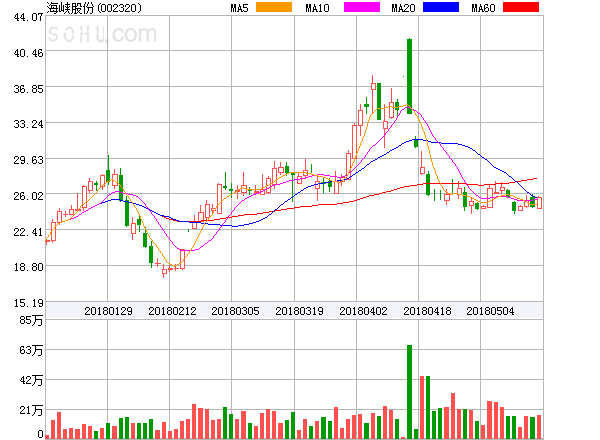Click the orange MA5 legend swatch

click(274, 7)
